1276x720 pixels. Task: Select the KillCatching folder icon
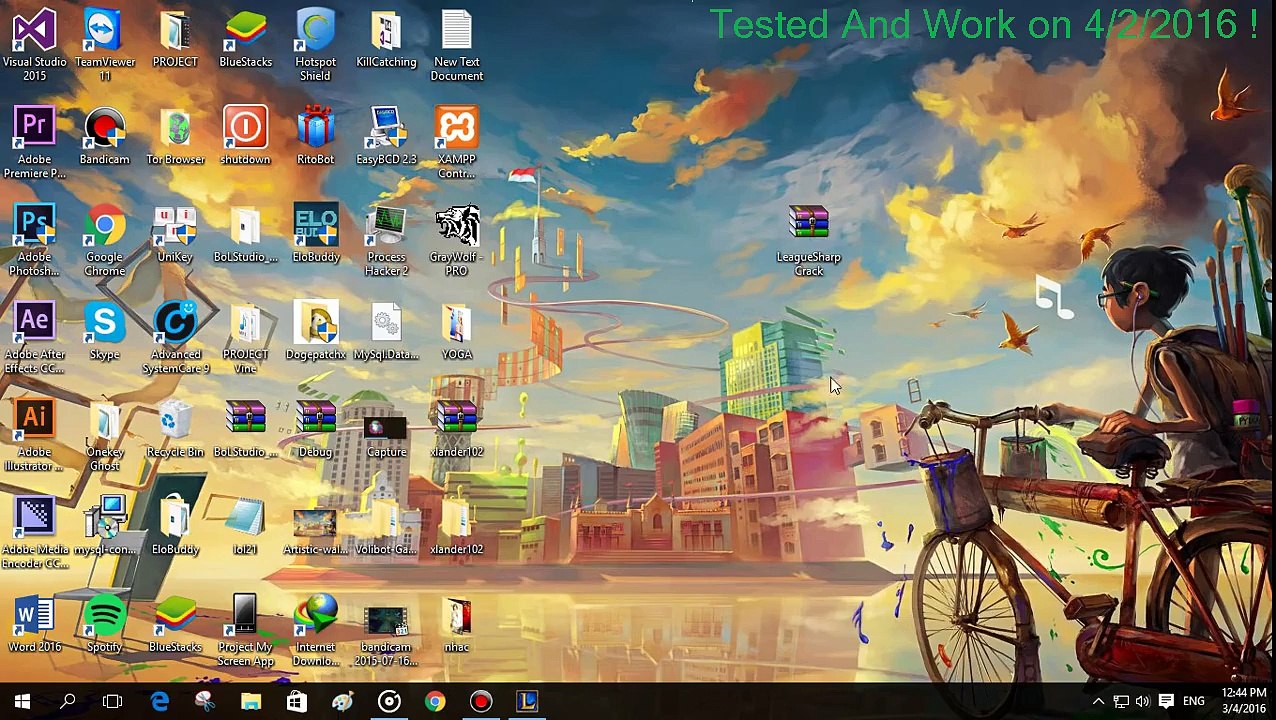tap(386, 40)
